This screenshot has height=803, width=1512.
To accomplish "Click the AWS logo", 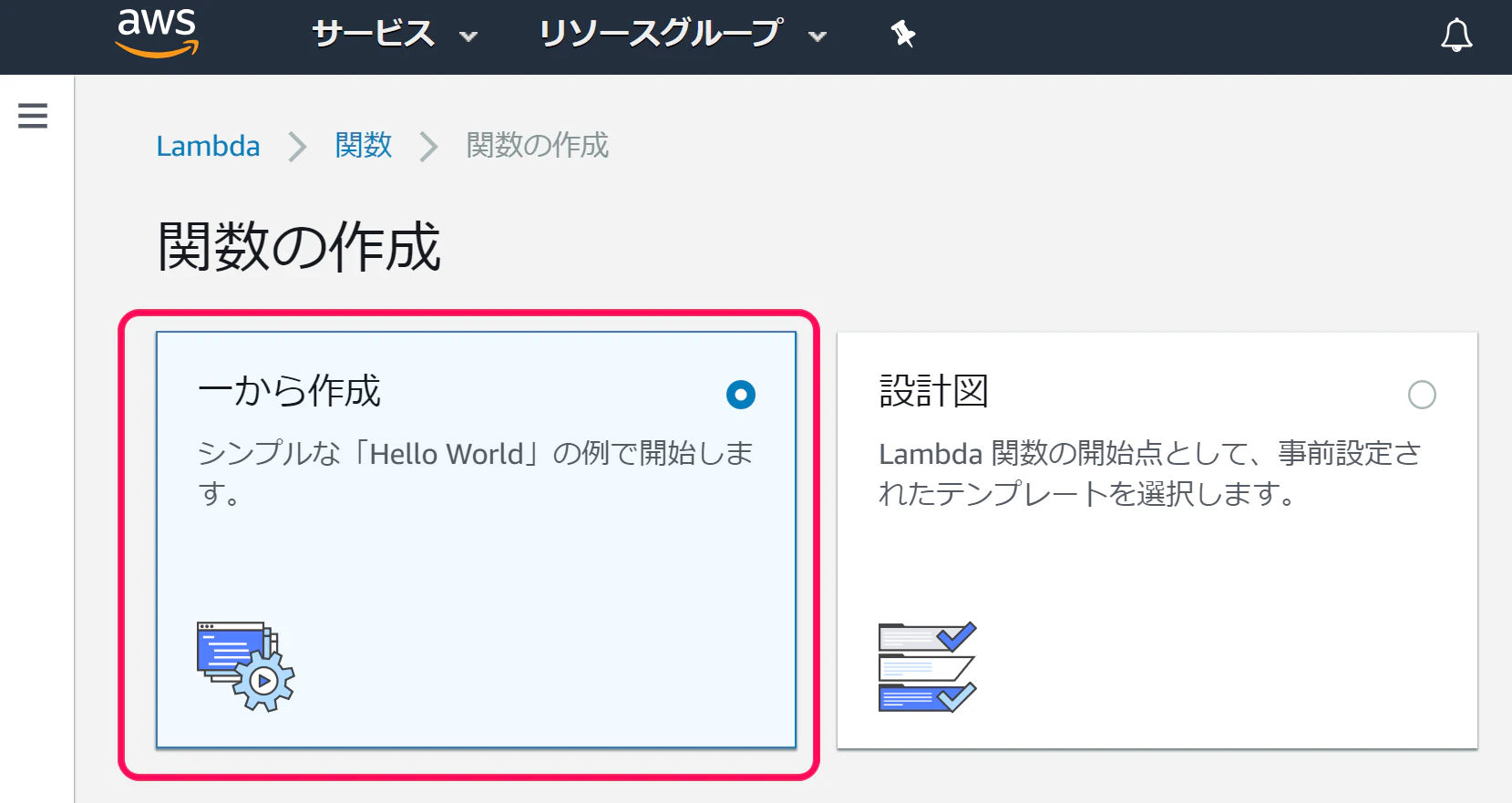I will pos(157,33).
